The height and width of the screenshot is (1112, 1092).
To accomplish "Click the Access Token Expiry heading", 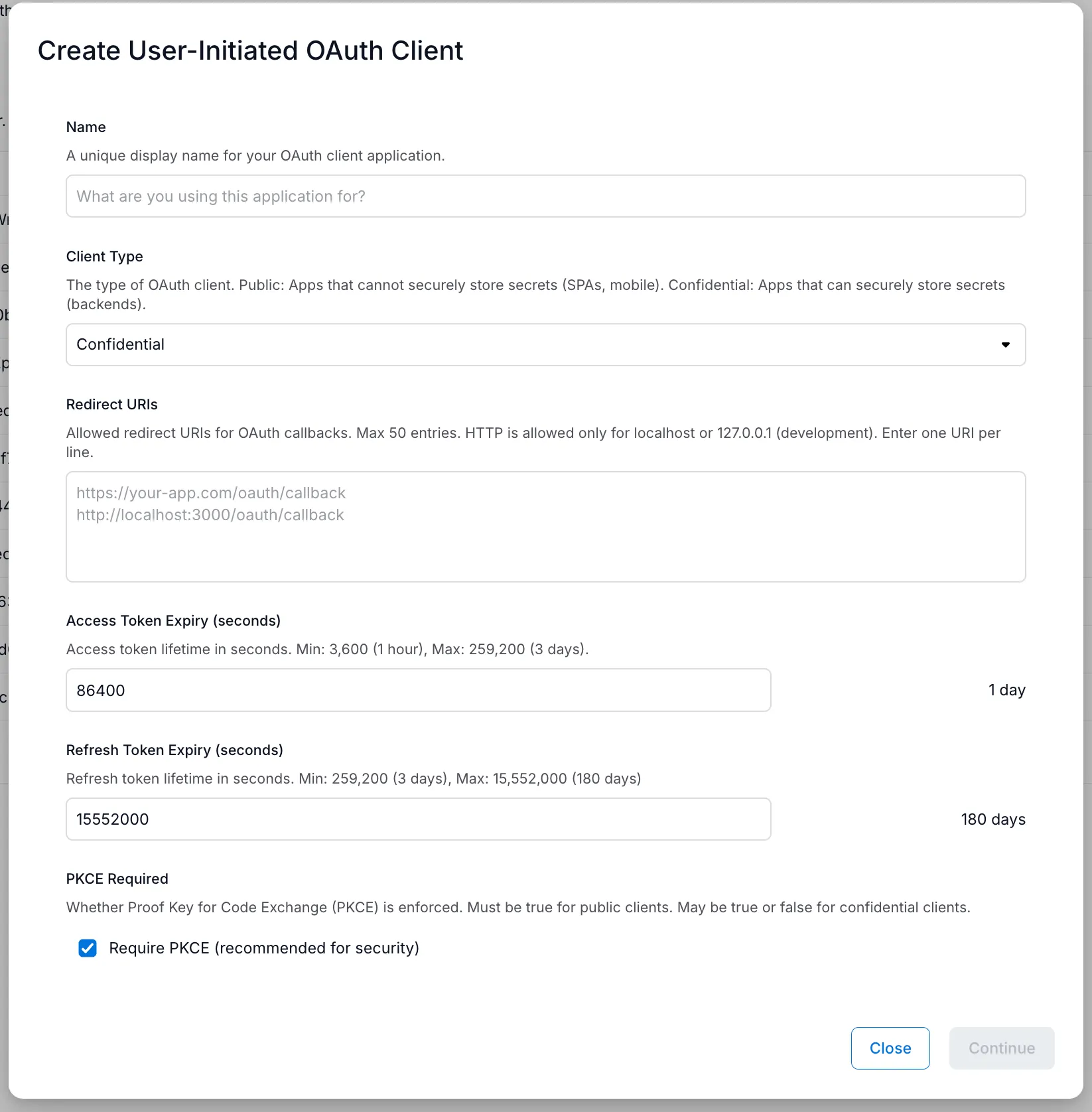I will [173, 620].
